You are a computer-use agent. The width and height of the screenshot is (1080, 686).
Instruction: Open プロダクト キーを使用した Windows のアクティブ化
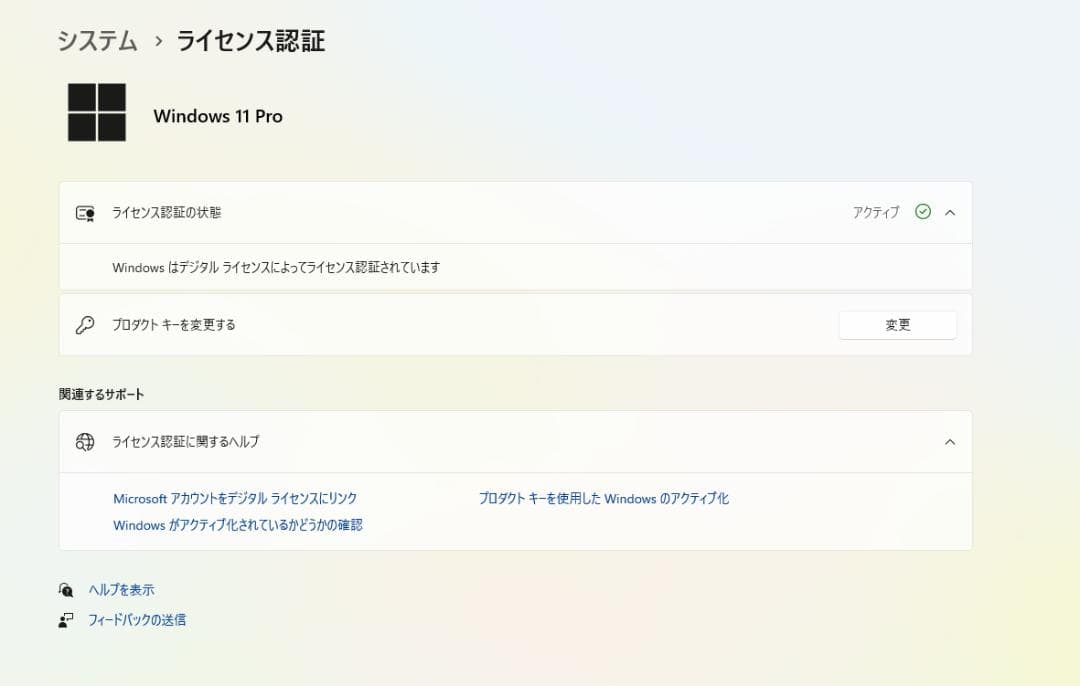[x=603, y=497]
